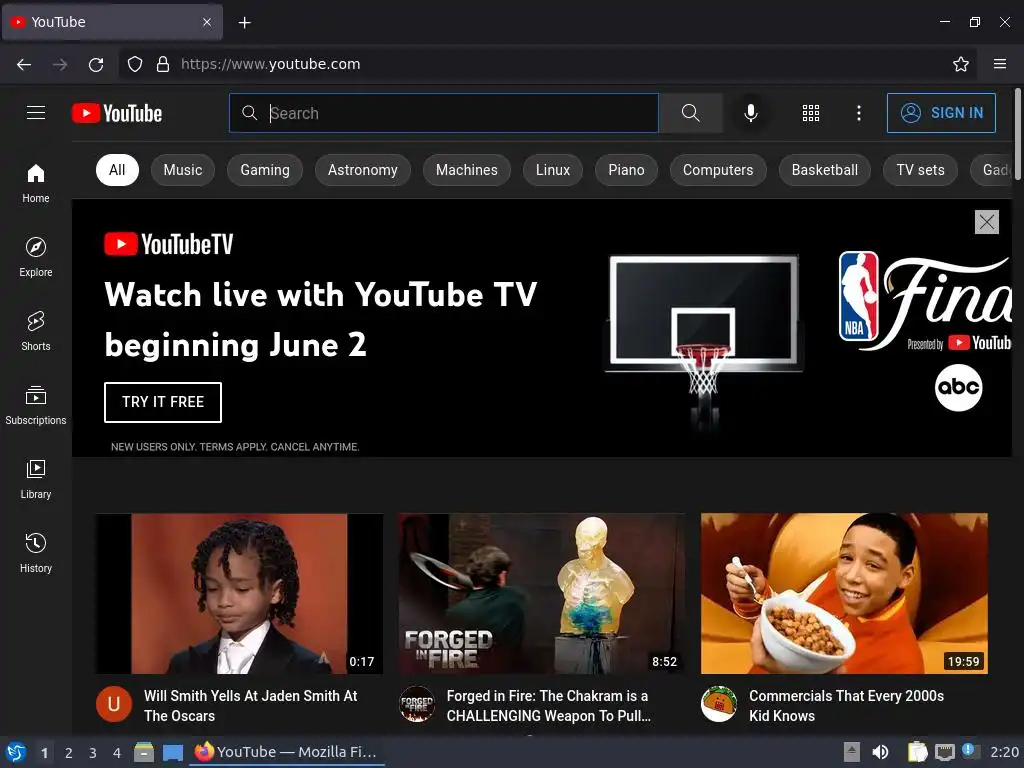Open the orange U channel avatar
The height and width of the screenshot is (768, 1024).
[x=114, y=704]
